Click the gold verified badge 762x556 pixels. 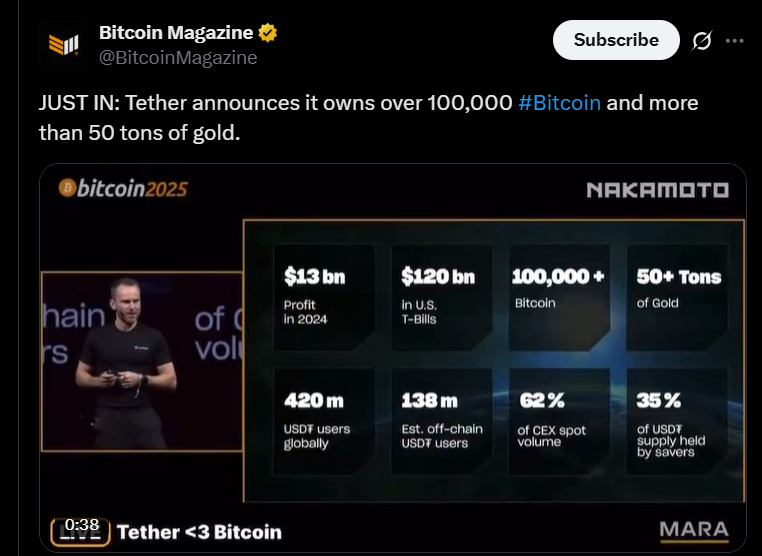268,33
